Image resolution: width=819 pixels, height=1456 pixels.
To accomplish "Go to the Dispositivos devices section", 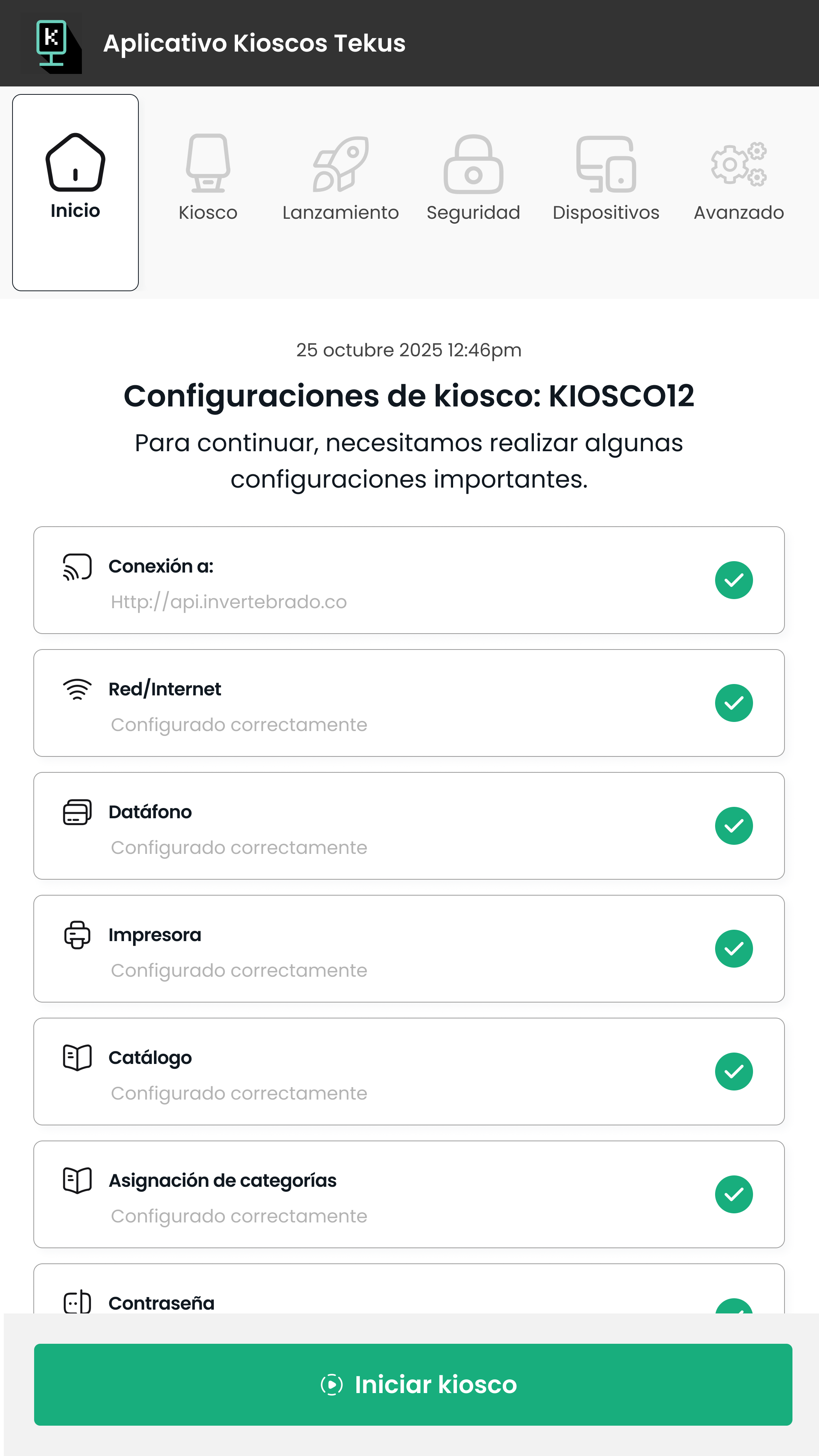I will 606,178.
